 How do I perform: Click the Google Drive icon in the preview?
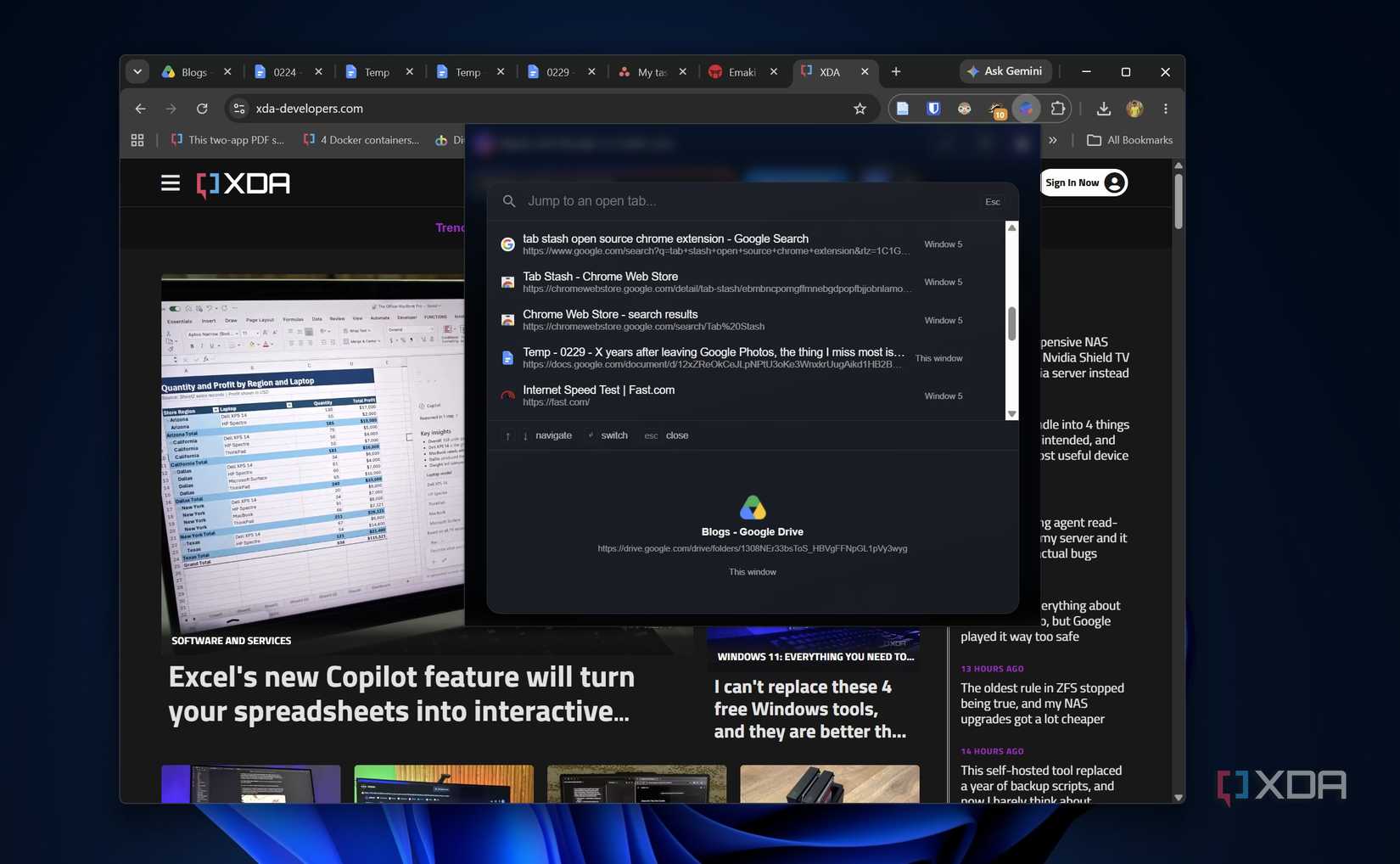[753, 508]
